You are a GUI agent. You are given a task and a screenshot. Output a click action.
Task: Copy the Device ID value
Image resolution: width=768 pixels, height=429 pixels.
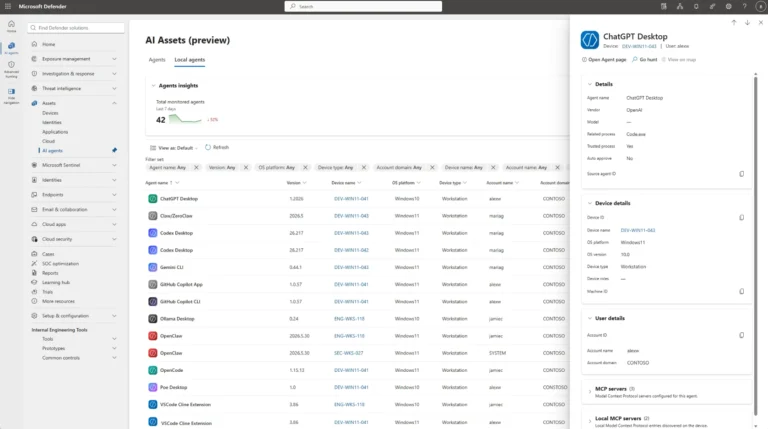(742, 217)
